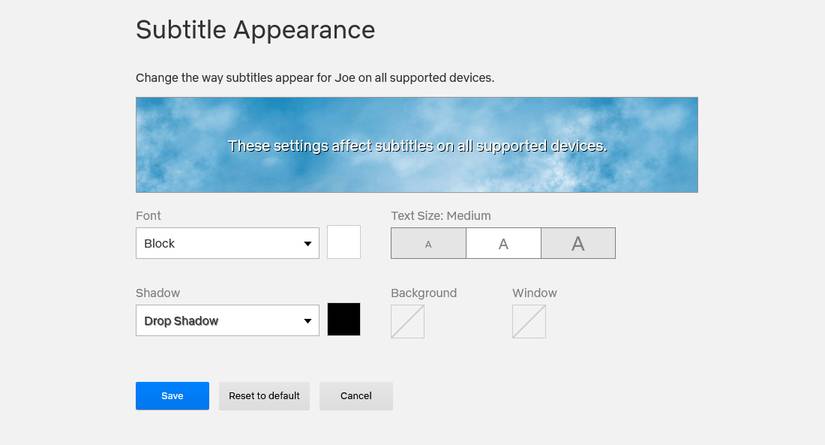Open the Shadow dropdown showing Drop Shadow
The width and height of the screenshot is (825, 445).
pos(227,320)
